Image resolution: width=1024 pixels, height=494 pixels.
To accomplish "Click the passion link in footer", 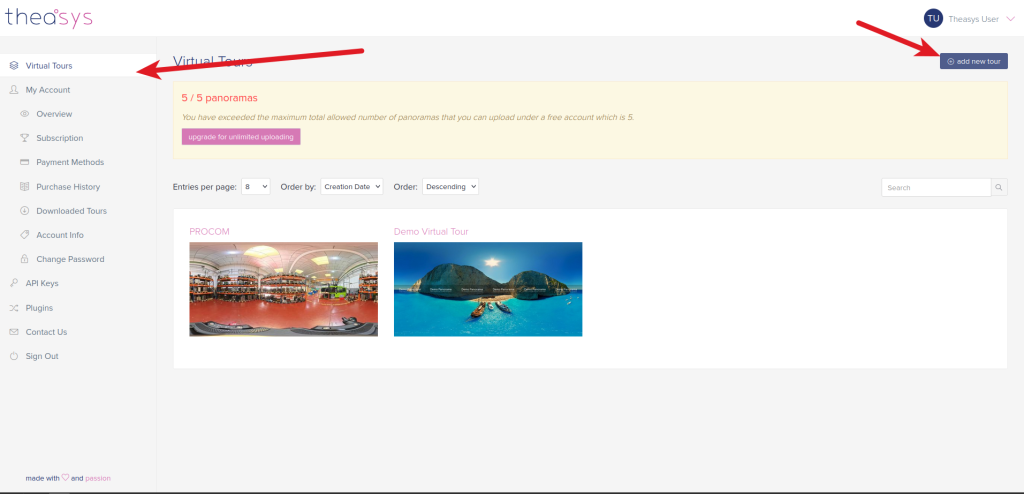I will coord(98,478).
